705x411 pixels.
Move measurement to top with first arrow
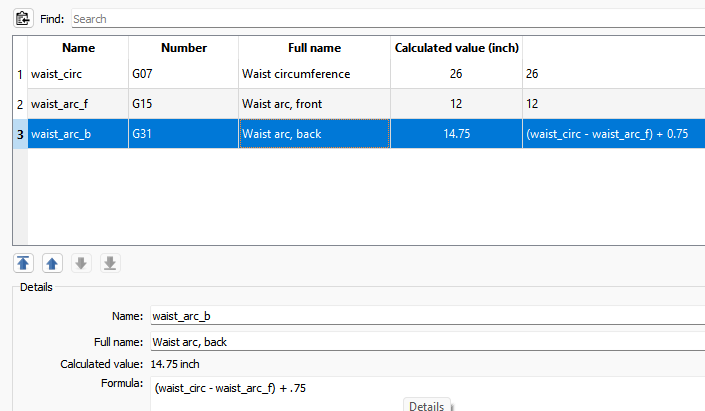coord(23,263)
